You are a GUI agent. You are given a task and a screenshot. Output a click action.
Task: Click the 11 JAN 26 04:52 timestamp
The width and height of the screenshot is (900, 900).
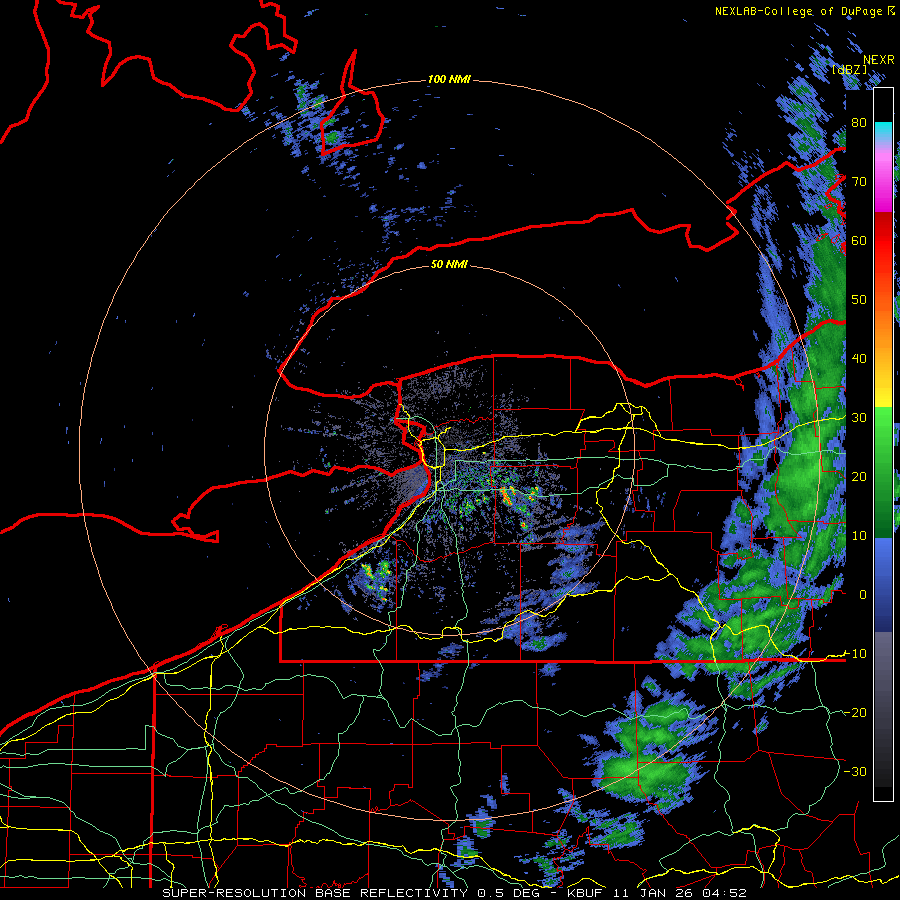(680, 893)
